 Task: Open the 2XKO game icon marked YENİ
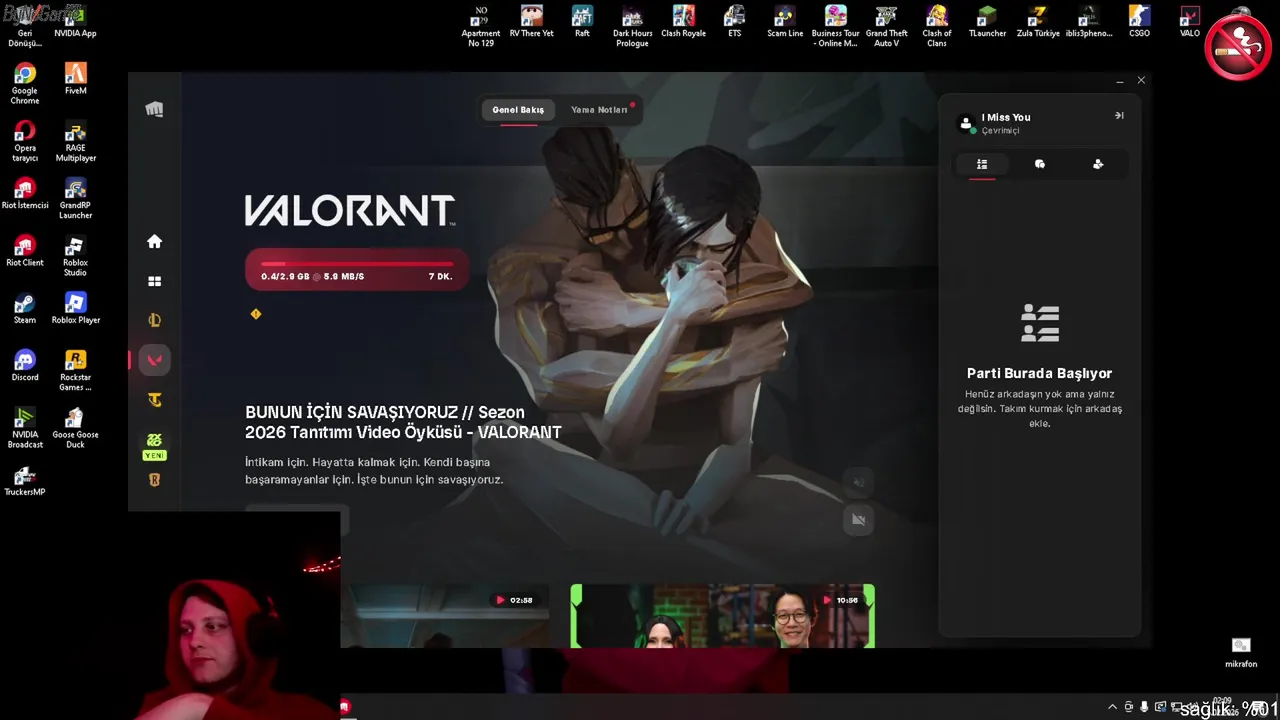[x=154, y=446]
